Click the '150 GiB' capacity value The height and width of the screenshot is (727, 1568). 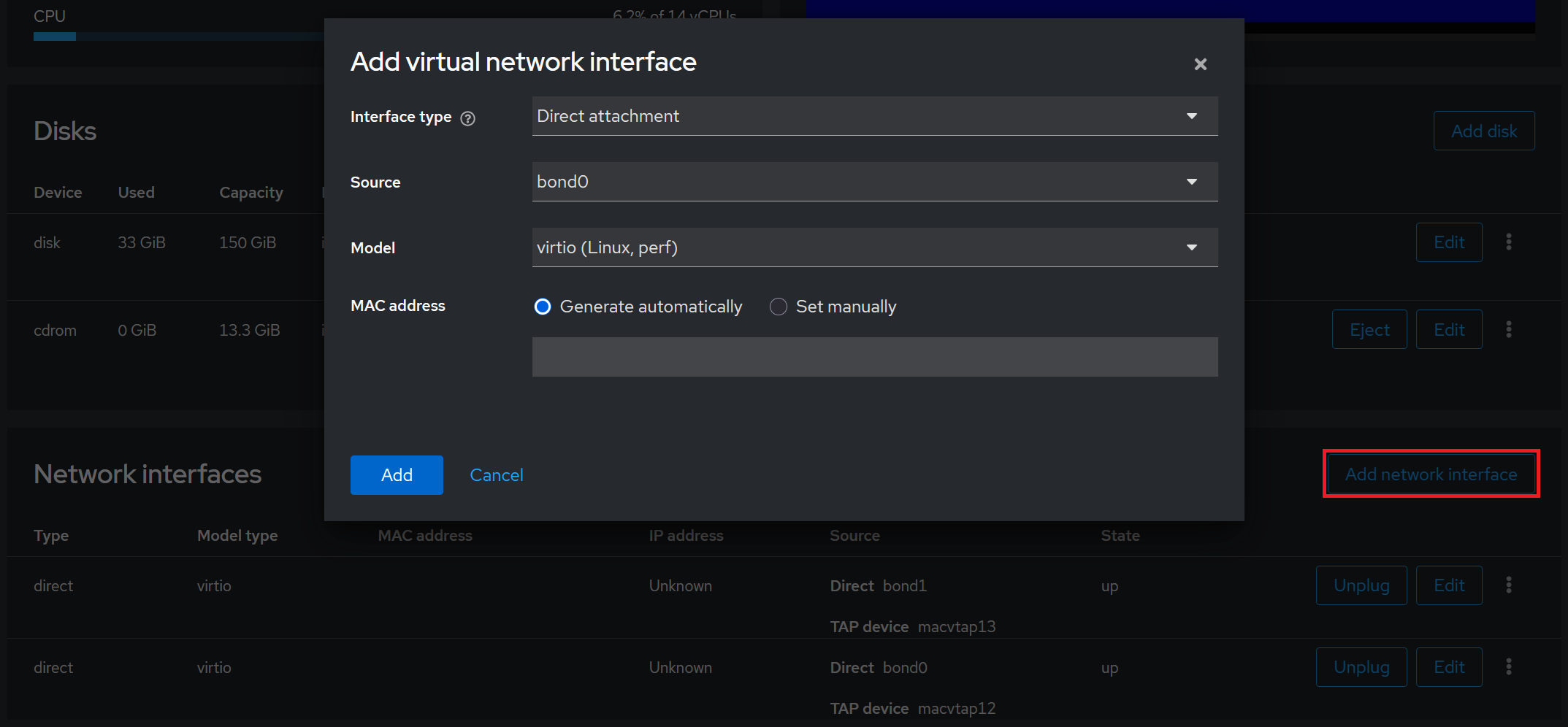pos(248,242)
